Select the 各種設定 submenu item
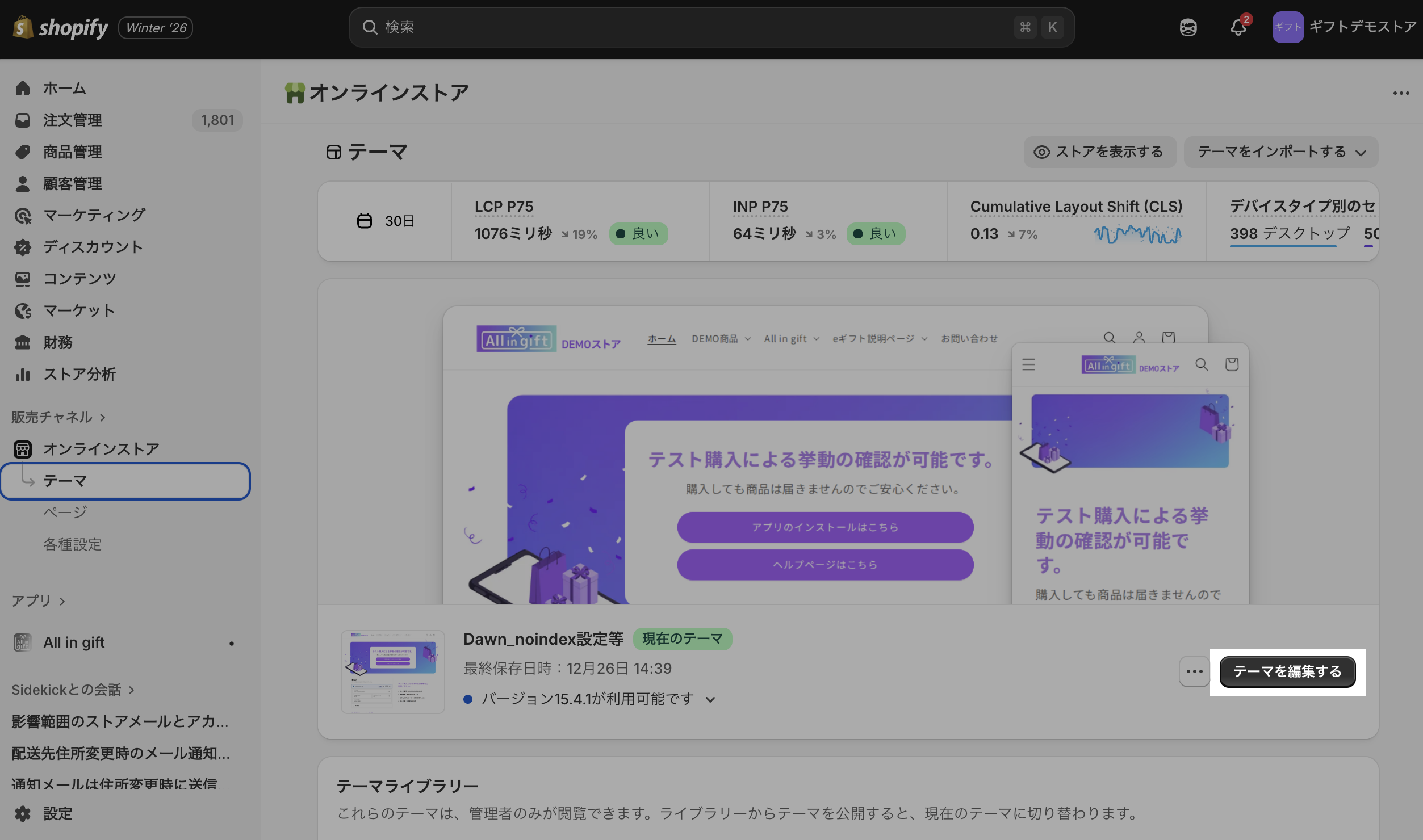This screenshot has height=840, width=1423. coord(73,544)
